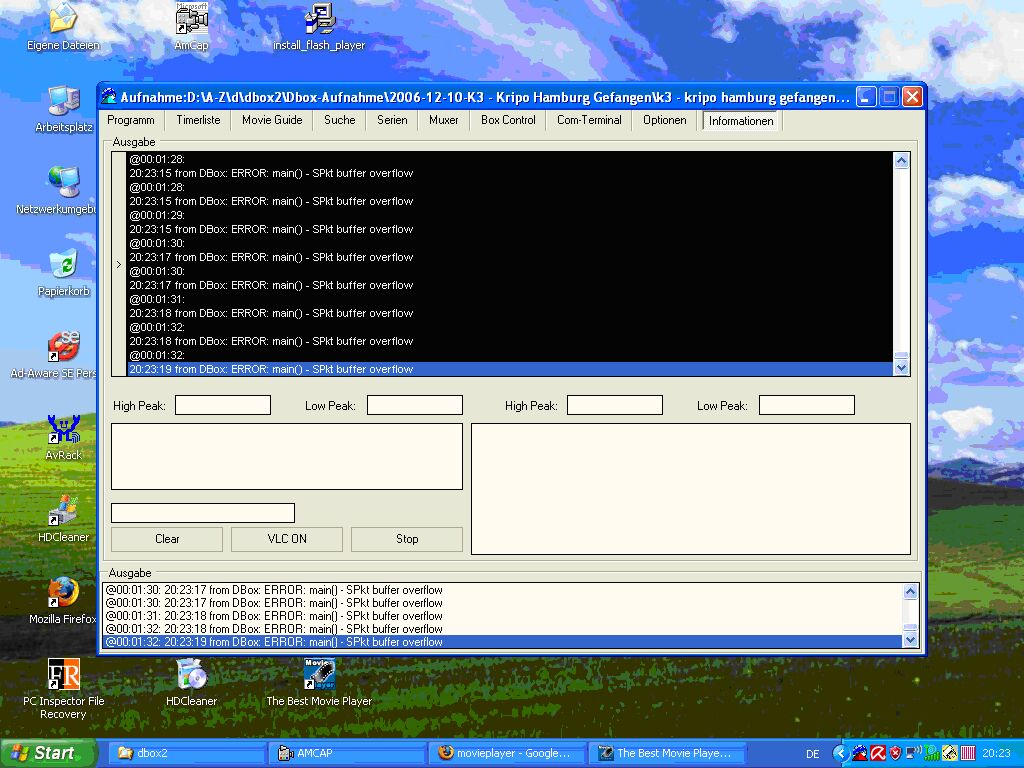Launch Mozilla Firefox desktop icon
The height and width of the screenshot is (768, 1024).
point(63,593)
